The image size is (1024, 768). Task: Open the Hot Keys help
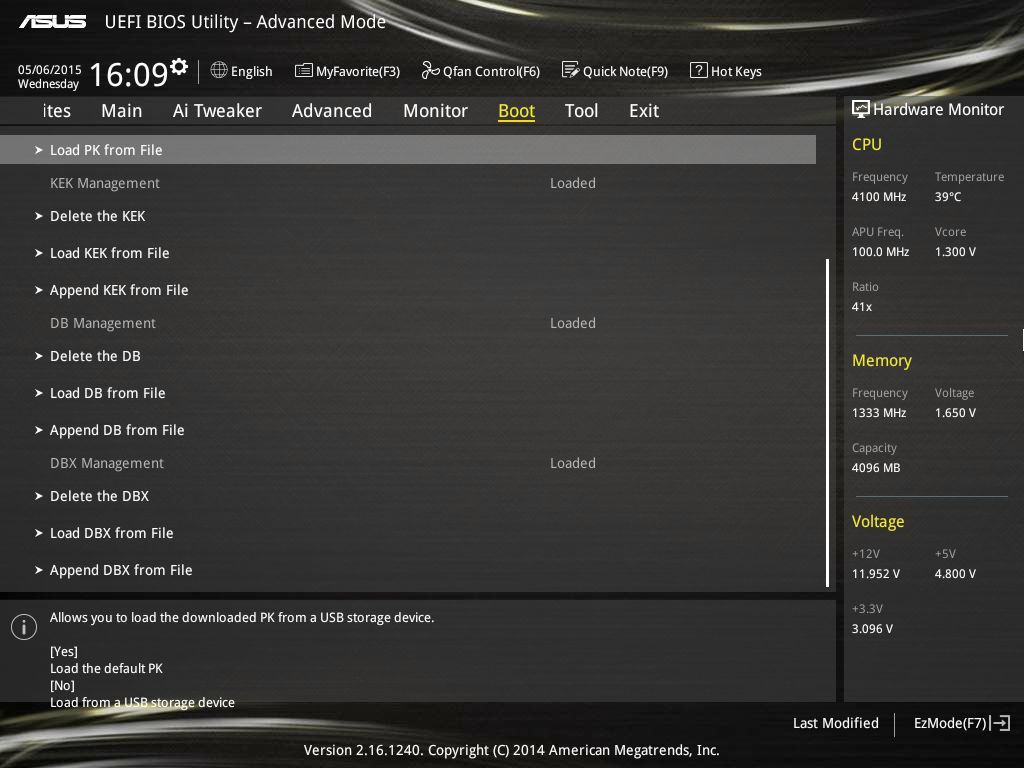(736, 71)
